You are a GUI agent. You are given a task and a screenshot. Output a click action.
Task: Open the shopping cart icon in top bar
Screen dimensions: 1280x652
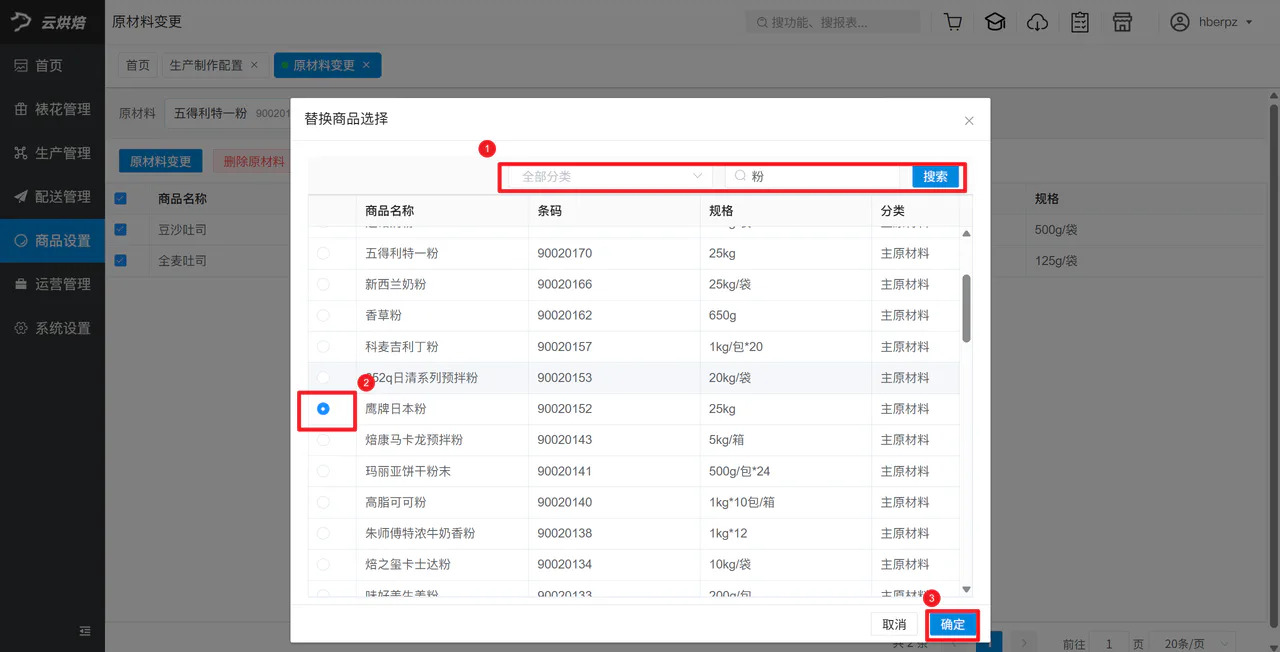tap(953, 22)
